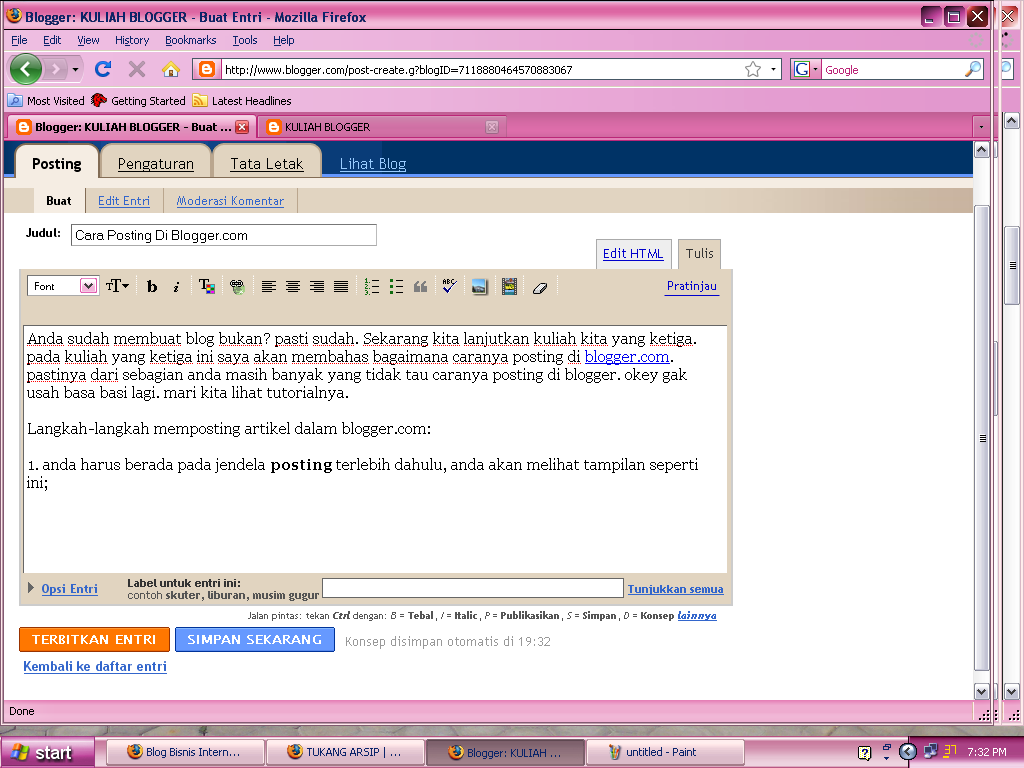Insert an image into the post
1024x768 pixels.
pos(479,287)
